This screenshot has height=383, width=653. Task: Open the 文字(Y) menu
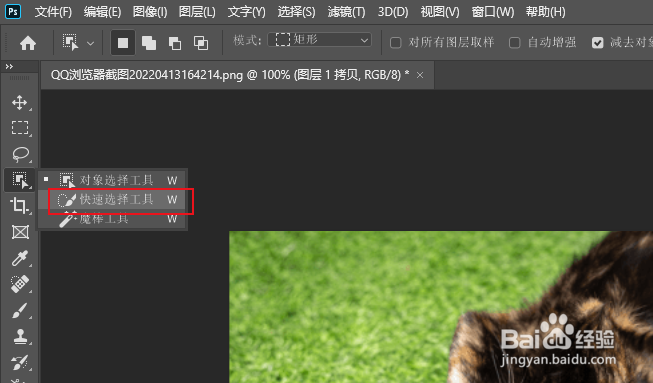pos(246,12)
